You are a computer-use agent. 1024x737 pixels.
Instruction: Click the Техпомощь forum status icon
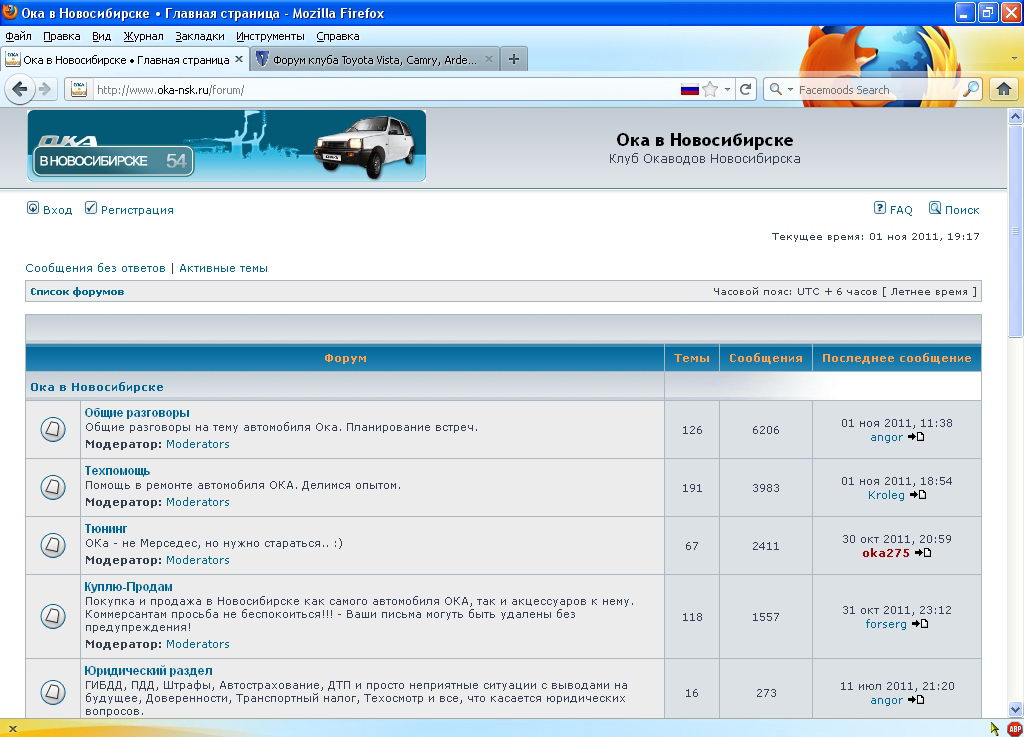click(53, 487)
